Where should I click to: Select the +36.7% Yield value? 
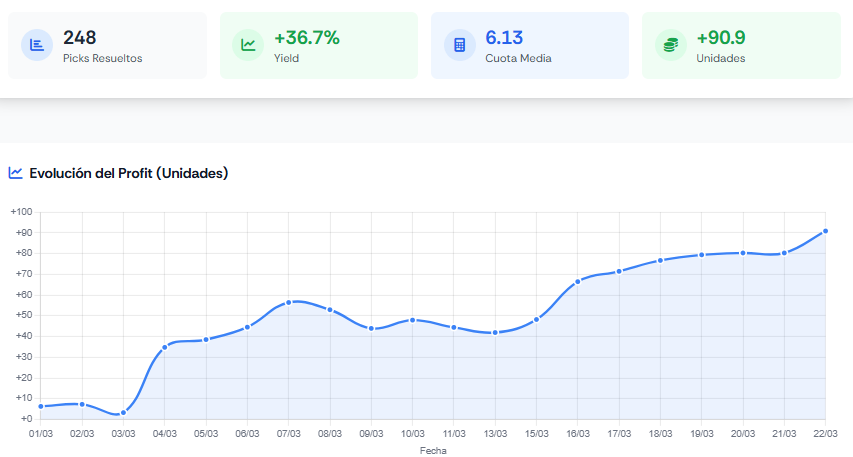[307, 38]
